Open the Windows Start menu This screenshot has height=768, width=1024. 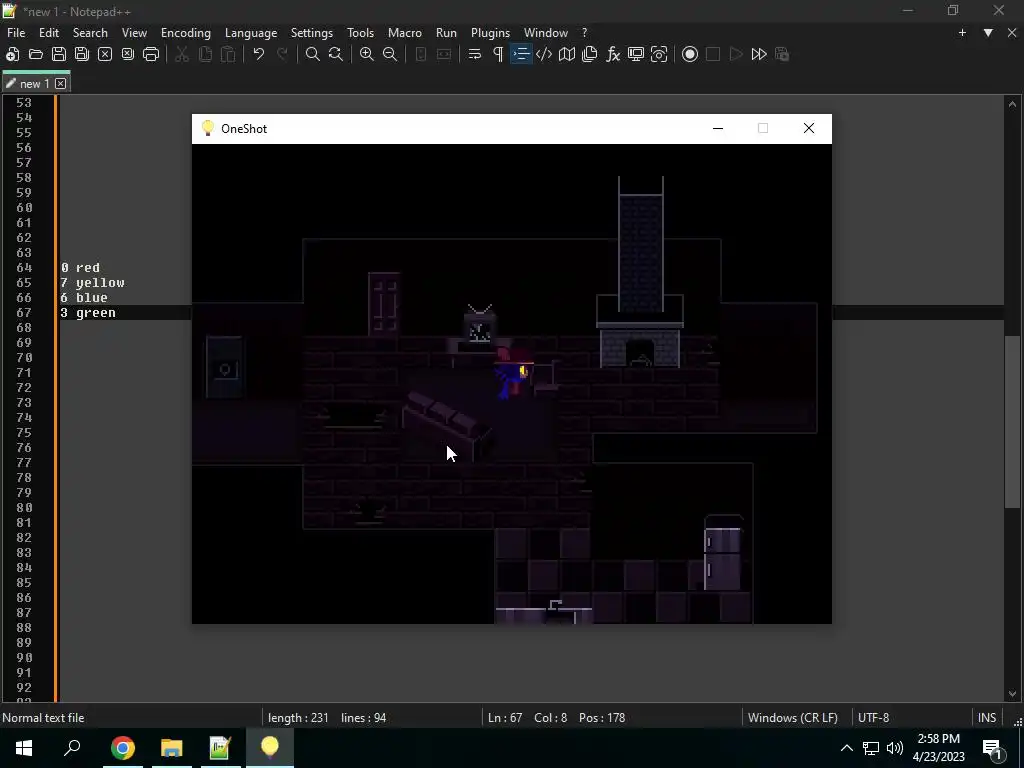tap(24, 748)
